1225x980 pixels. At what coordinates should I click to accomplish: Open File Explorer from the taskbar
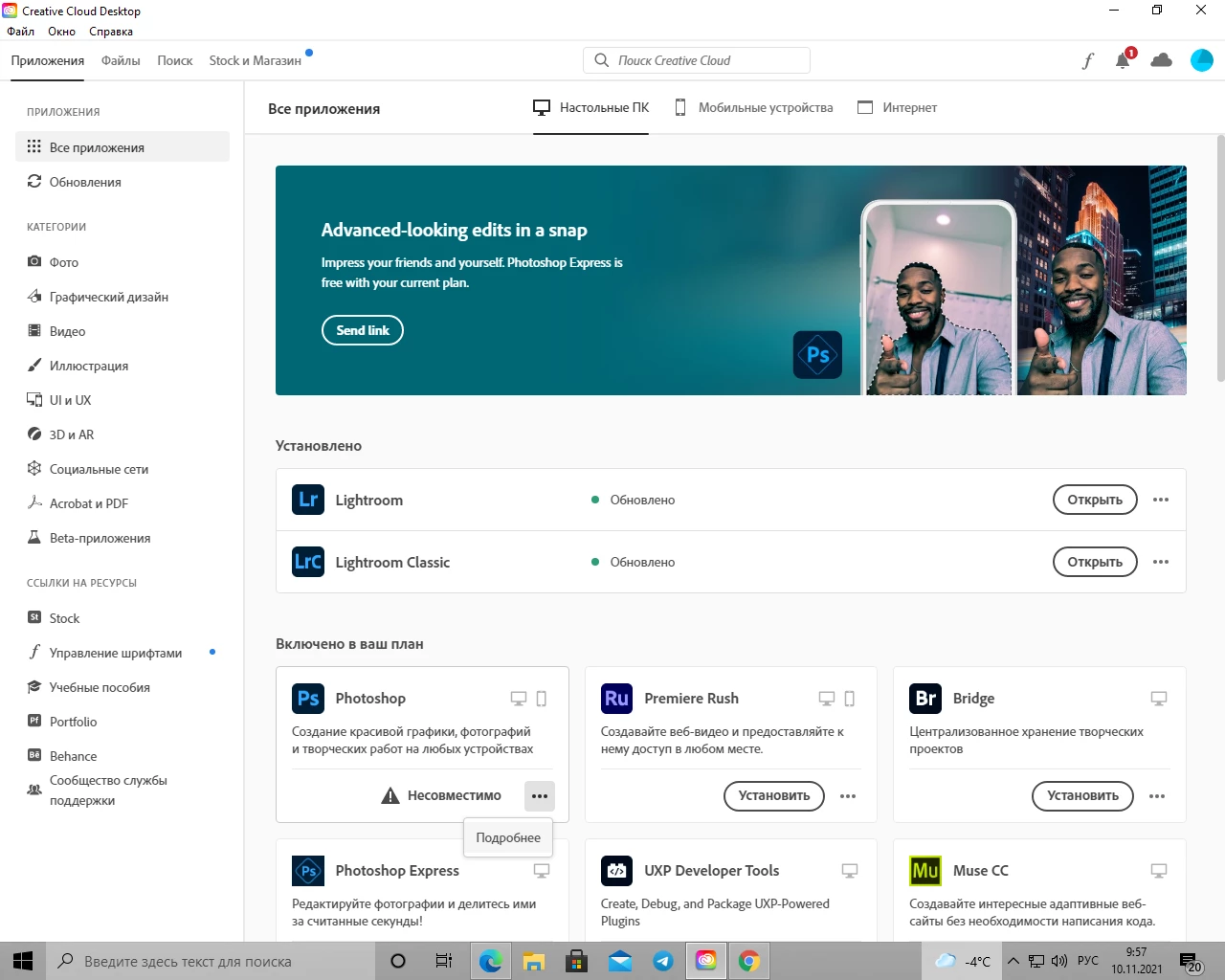point(533,961)
